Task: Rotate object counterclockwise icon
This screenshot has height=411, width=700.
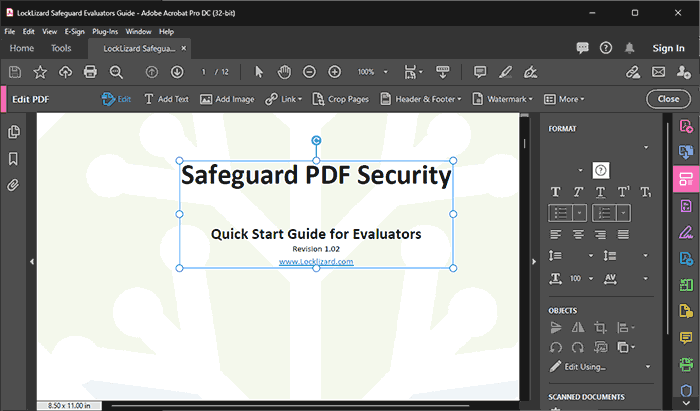Action: tap(556, 347)
